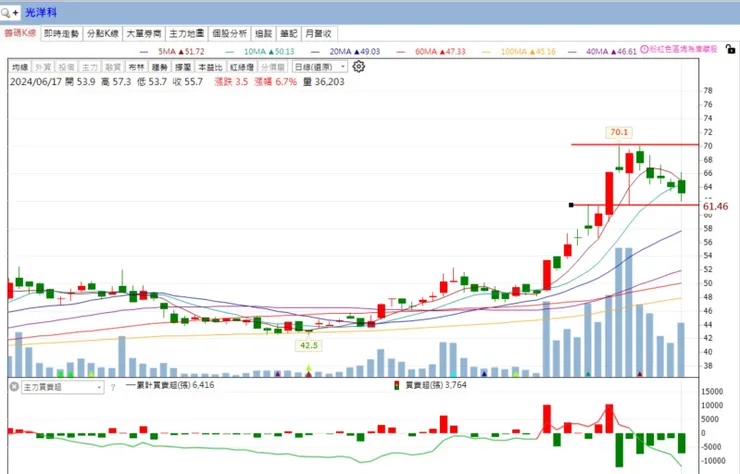Toggle the 融資 overlay button
This screenshot has height=474, width=740.
pyautogui.click(x=113, y=67)
